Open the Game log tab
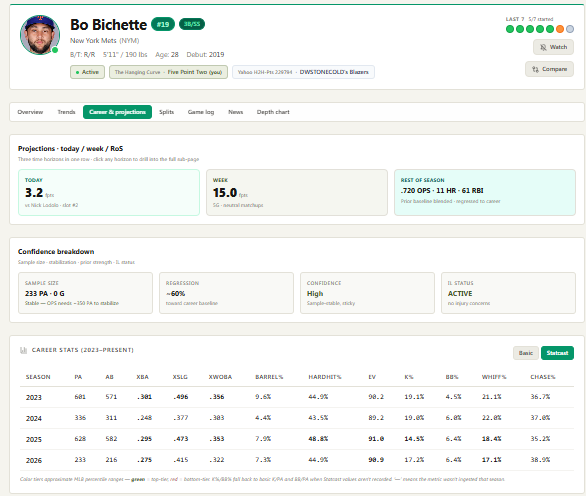 pyautogui.click(x=201, y=112)
